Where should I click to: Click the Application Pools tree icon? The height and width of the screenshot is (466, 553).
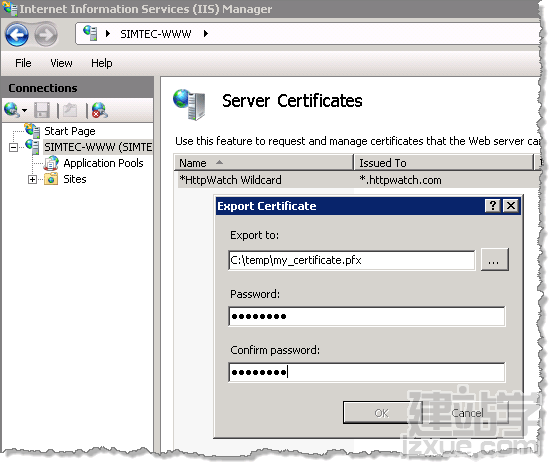pos(51,163)
